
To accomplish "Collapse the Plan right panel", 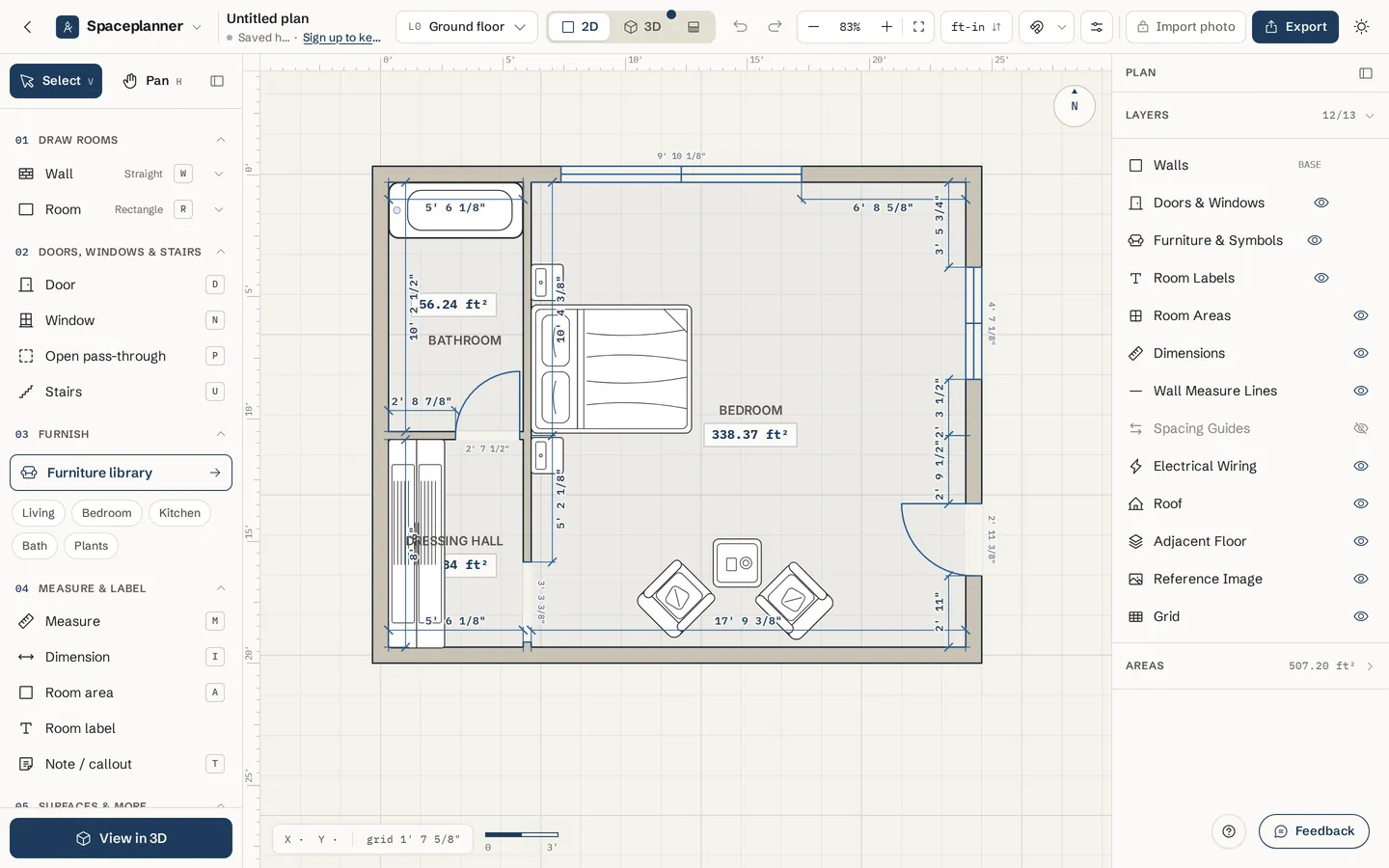I will (x=1365, y=73).
